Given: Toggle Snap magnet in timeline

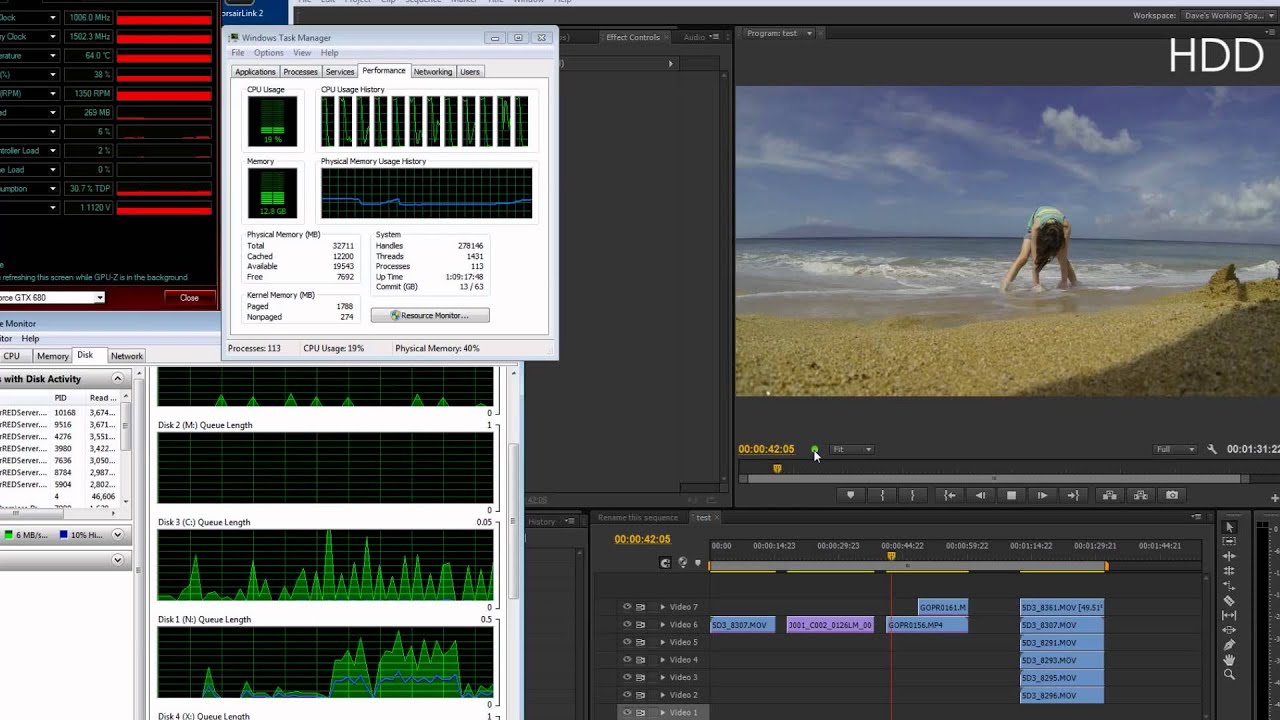Looking at the screenshot, I should pyautogui.click(x=665, y=563).
